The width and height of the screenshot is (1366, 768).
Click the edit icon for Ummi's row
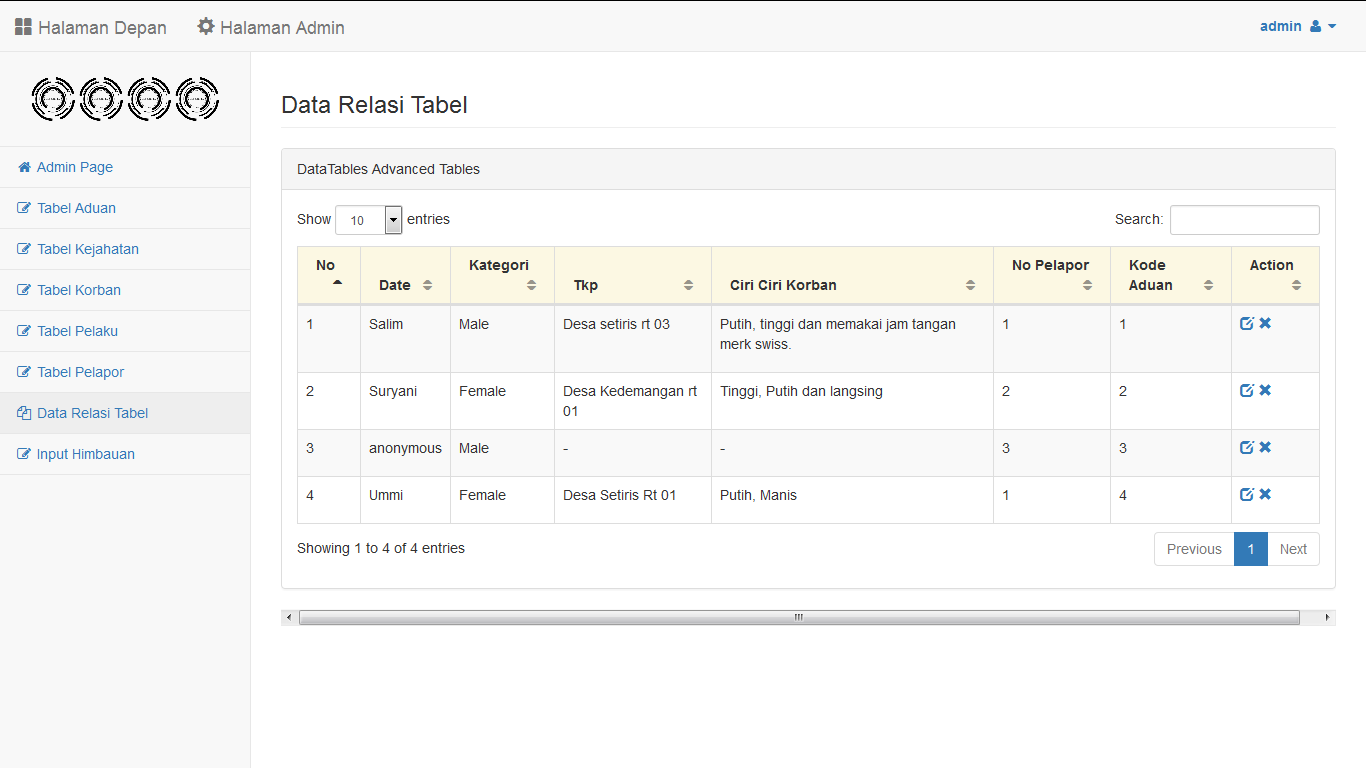click(1246, 494)
